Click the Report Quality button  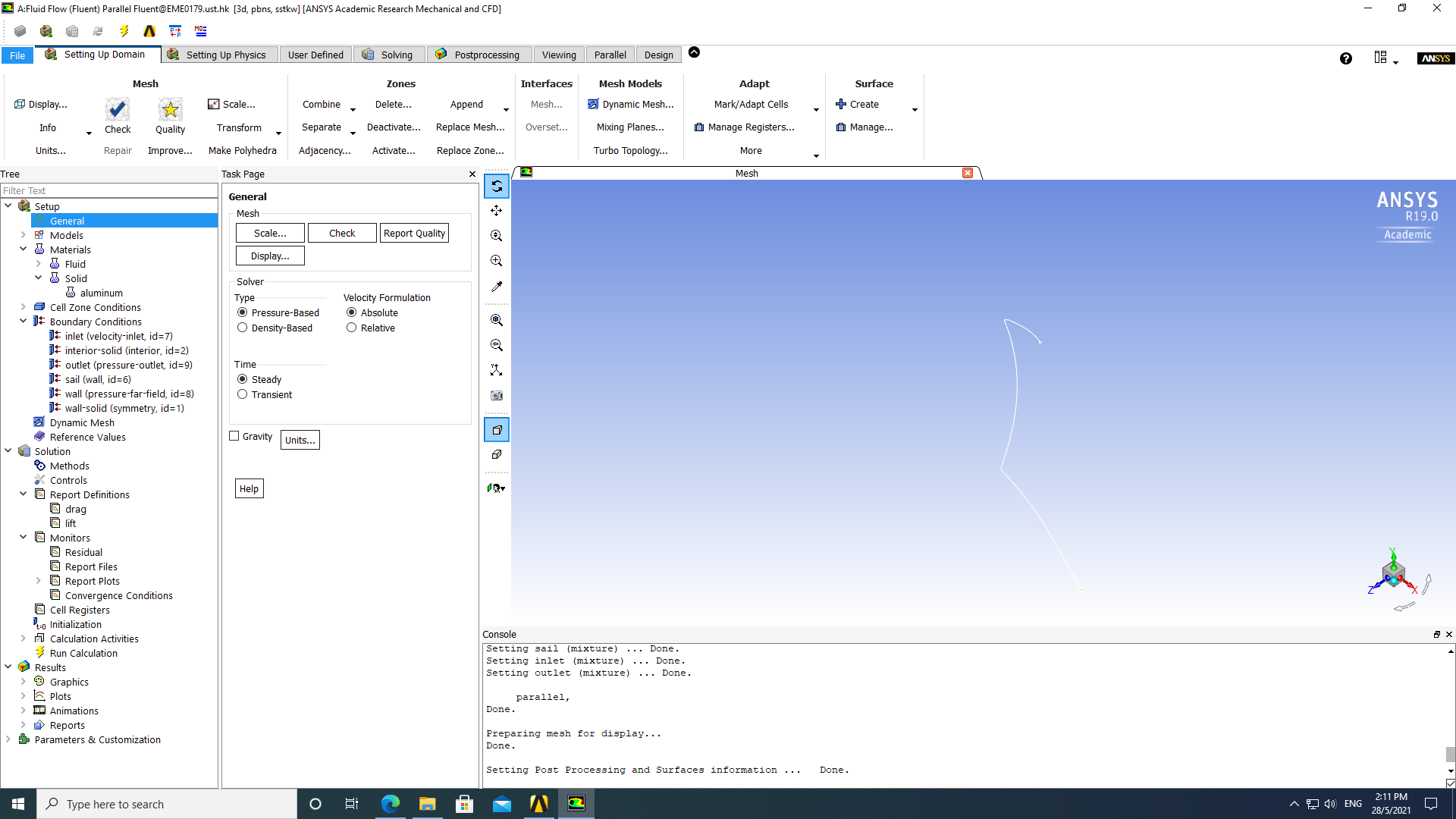pyautogui.click(x=414, y=233)
